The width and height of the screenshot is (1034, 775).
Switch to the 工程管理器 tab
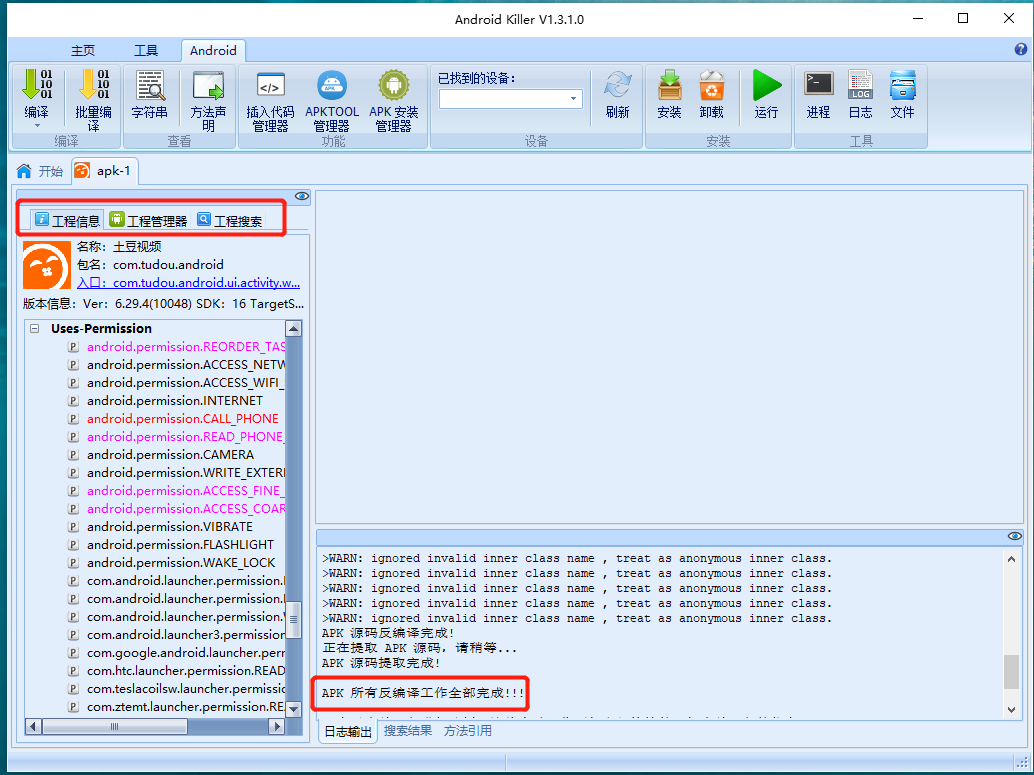coord(149,220)
